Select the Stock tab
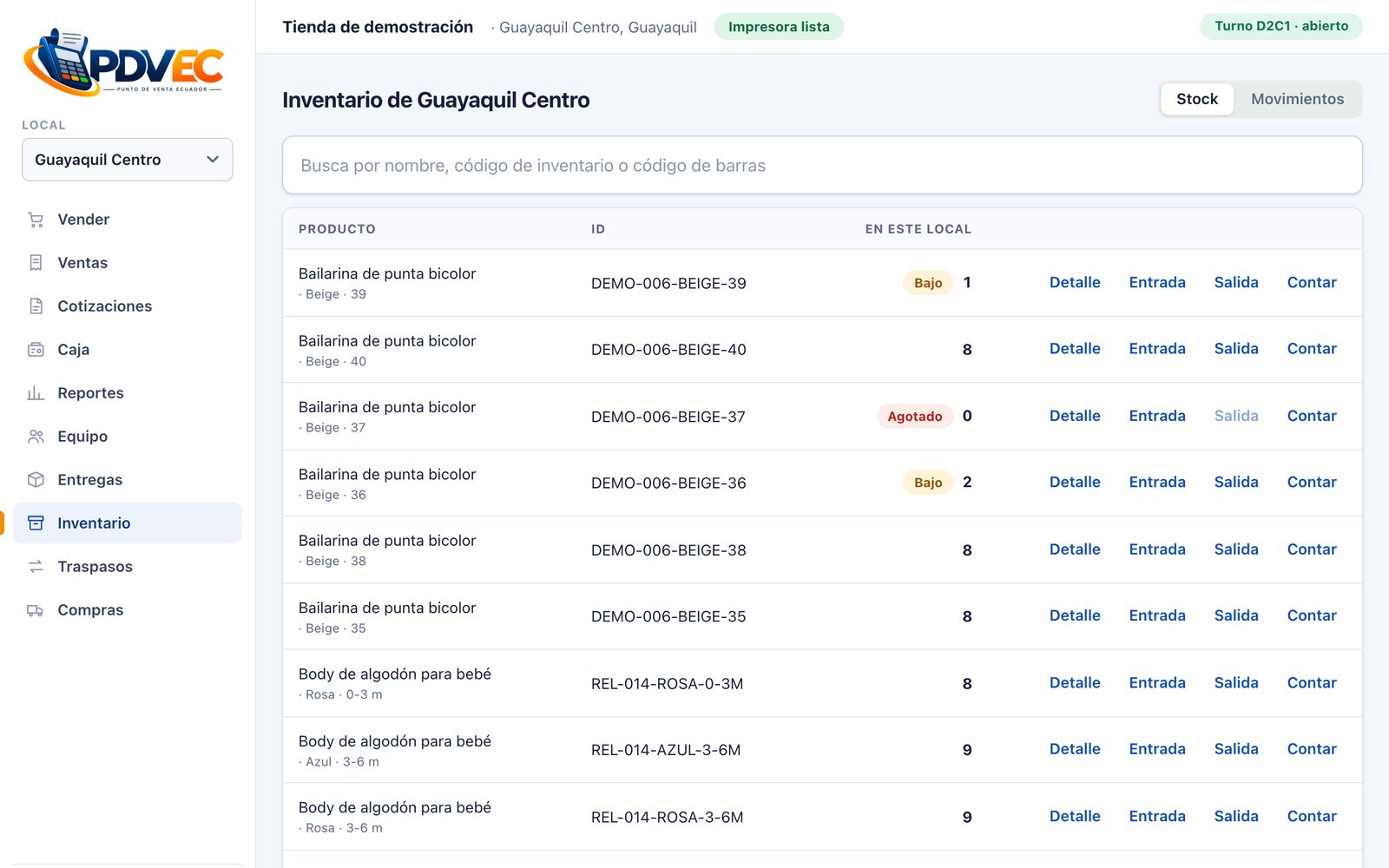 pos(1197,99)
